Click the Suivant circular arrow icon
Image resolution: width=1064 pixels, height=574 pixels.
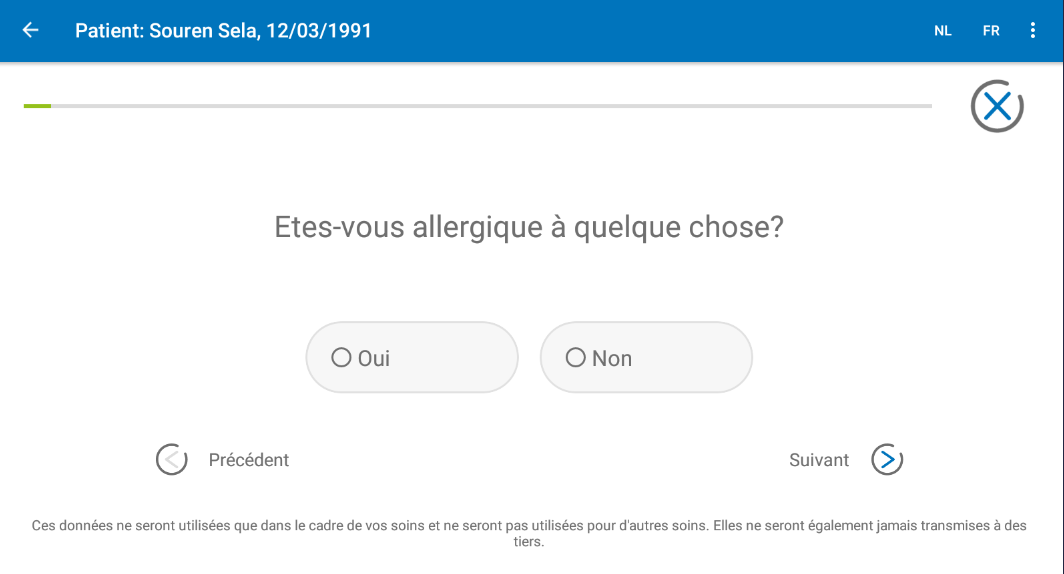887,460
